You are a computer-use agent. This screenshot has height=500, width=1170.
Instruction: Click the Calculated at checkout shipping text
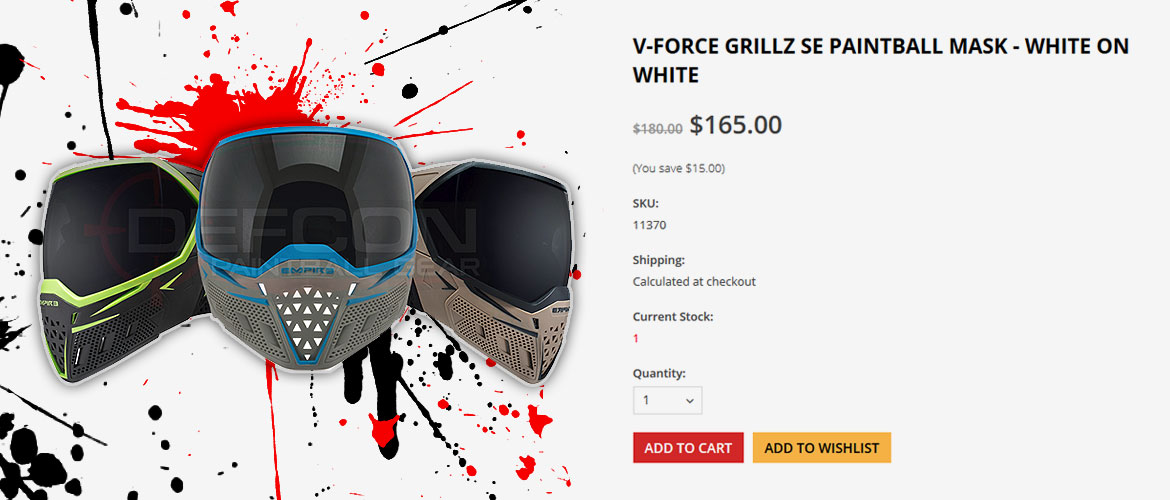[694, 281]
